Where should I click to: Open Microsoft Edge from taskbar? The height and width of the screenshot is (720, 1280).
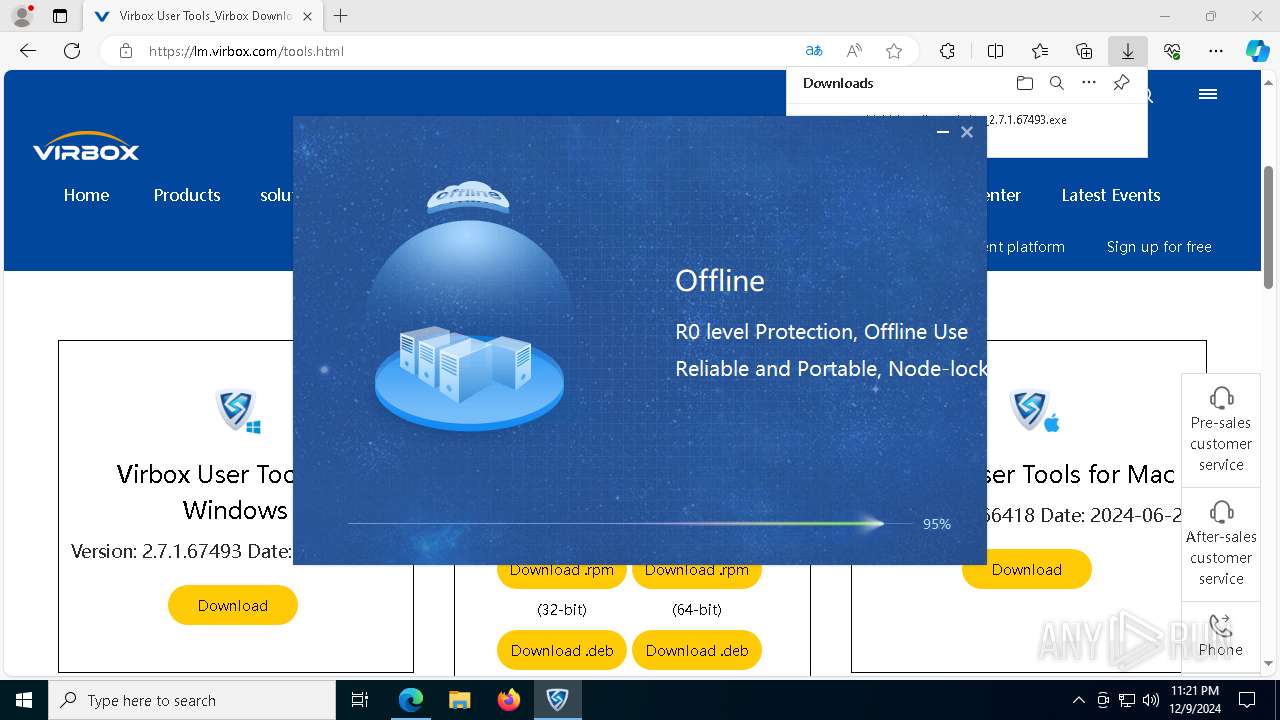(x=411, y=700)
